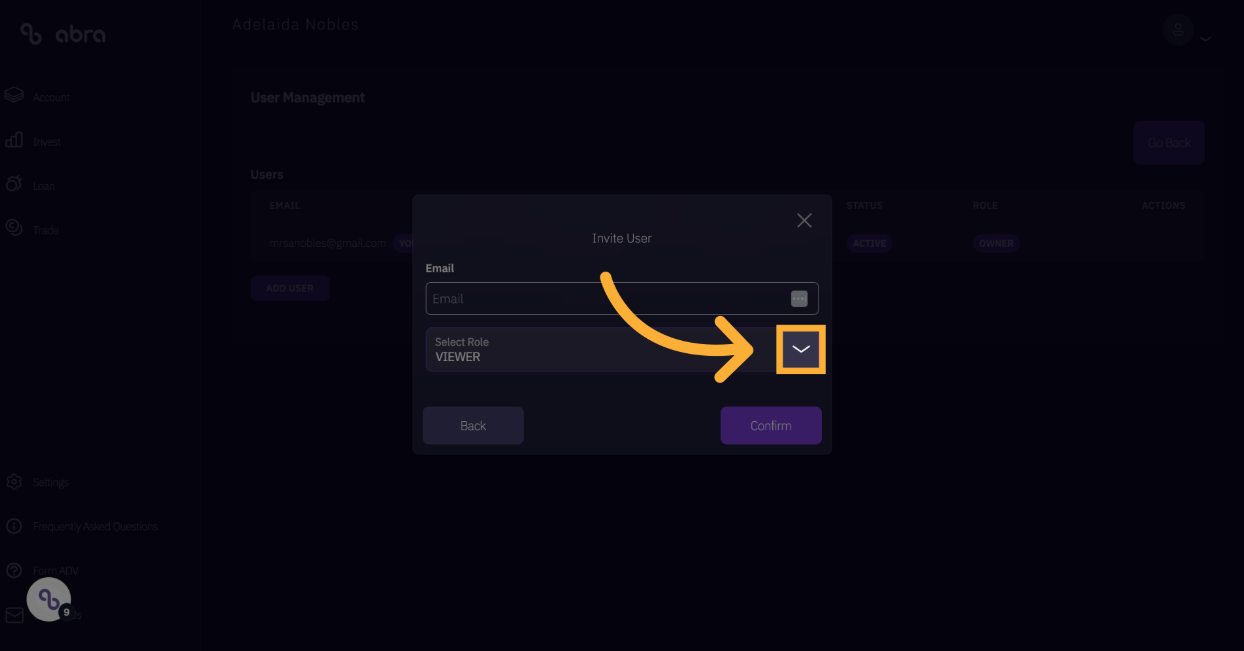Click the Form ADV question mark icon

click(x=14, y=570)
